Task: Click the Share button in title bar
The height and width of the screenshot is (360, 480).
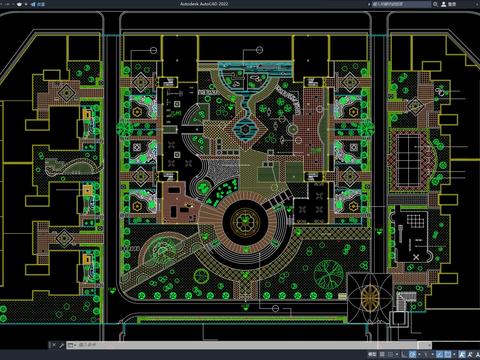Action: [38, 4]
